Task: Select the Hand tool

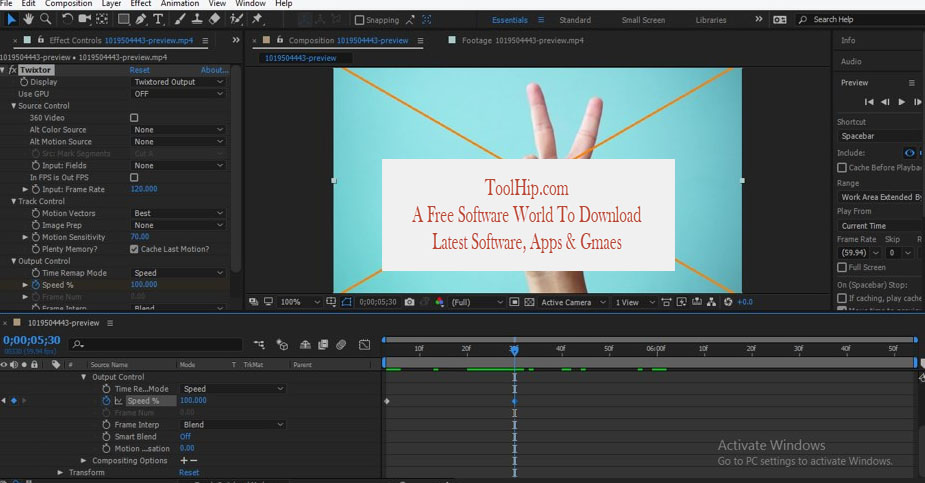Action: [28, 19]
